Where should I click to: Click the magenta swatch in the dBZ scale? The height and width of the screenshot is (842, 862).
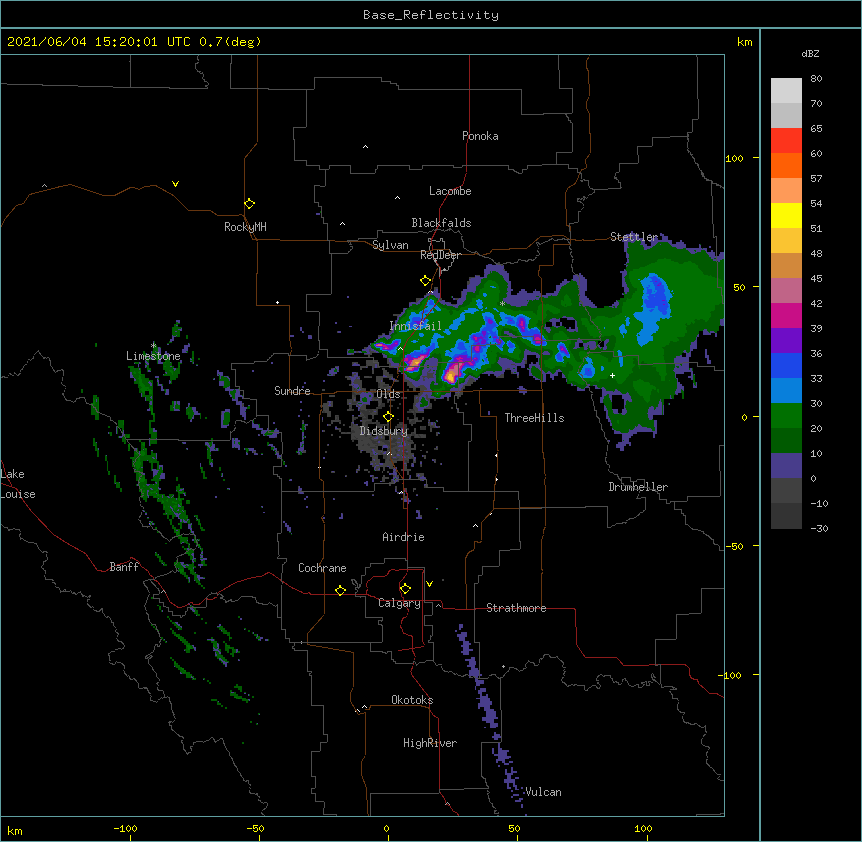pos(786,315)
